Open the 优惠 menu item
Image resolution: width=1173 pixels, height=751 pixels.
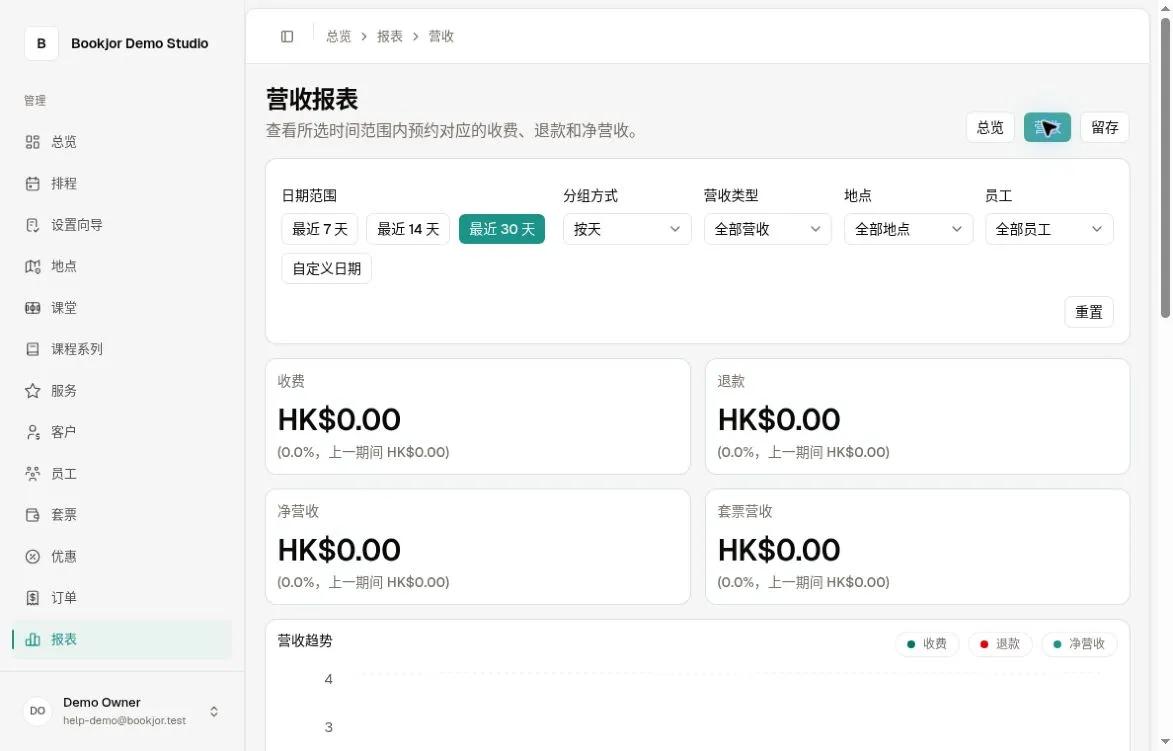[x=122, y=557]
